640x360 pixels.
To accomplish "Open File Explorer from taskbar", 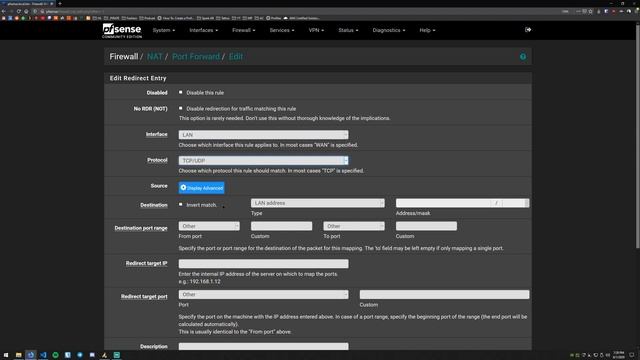I will tap(18, 355).
